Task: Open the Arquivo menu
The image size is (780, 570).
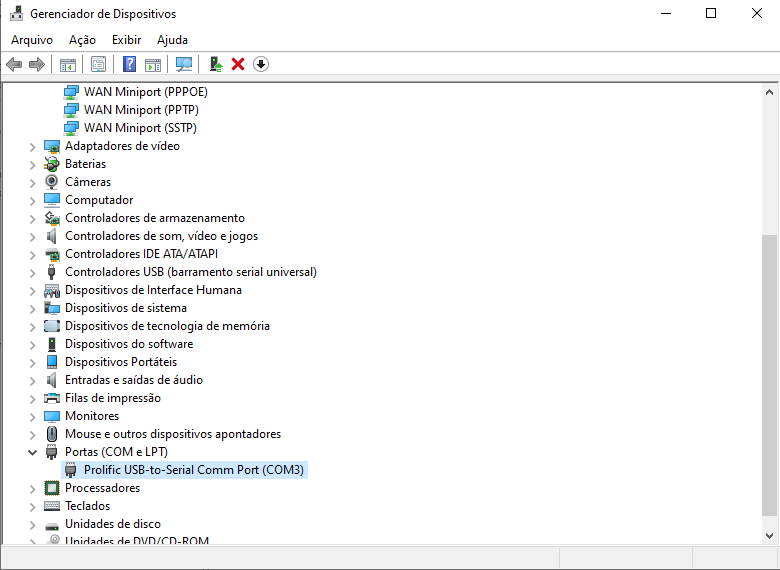Action: tap(32, 40)
